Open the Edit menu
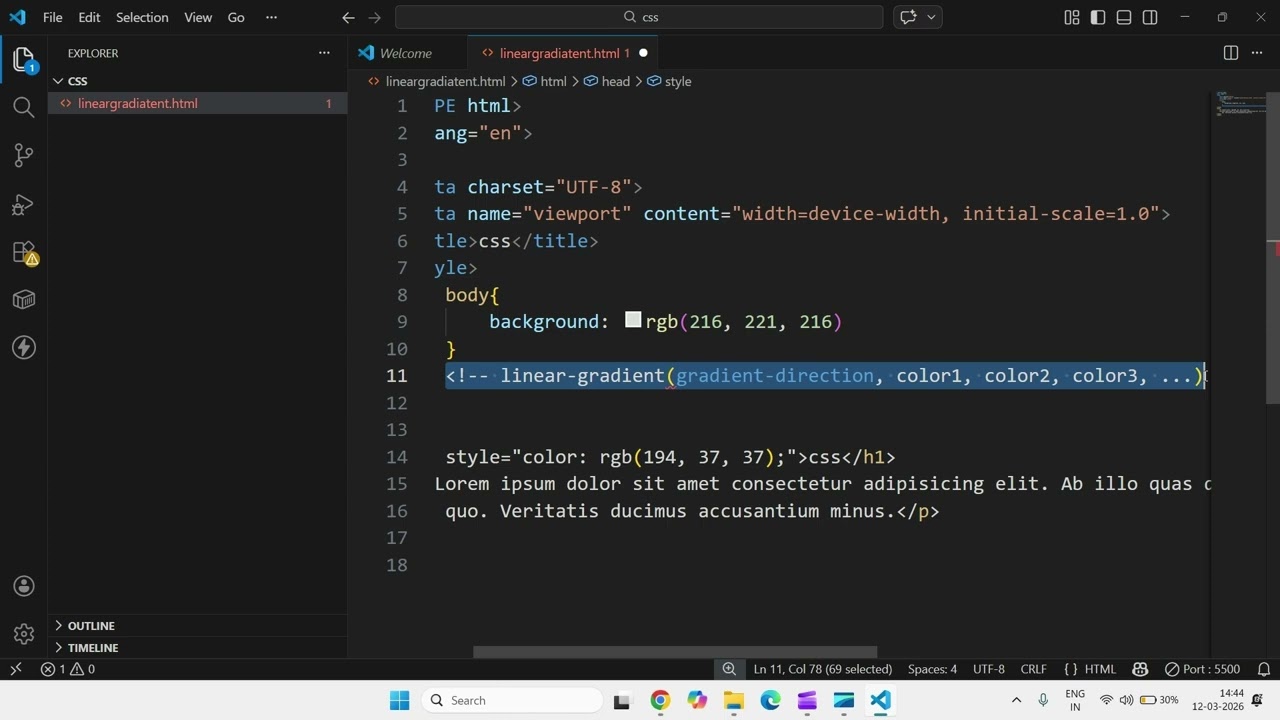 tap(89, 17)
